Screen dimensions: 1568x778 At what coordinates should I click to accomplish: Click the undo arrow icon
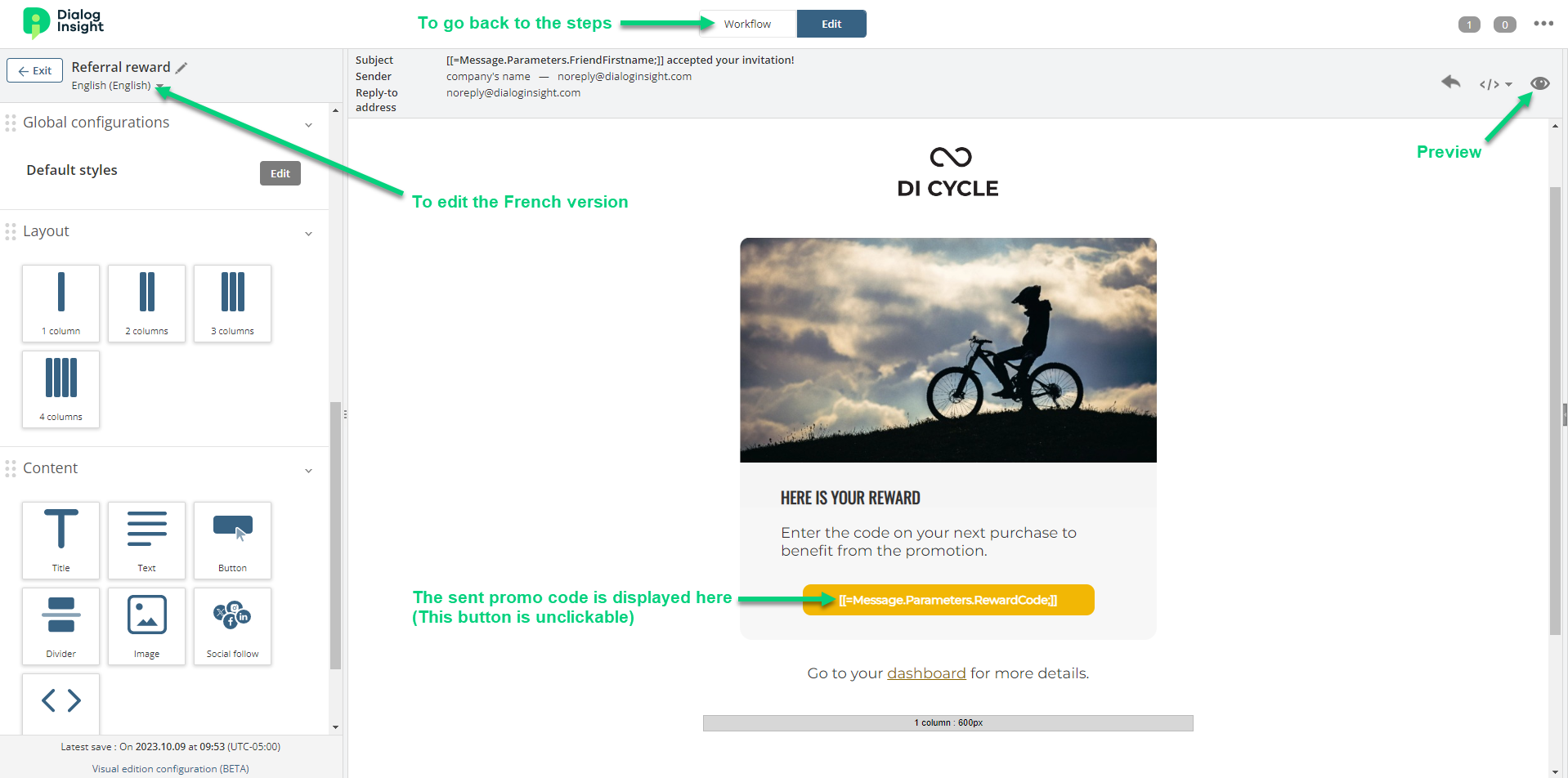(1451, 82)
